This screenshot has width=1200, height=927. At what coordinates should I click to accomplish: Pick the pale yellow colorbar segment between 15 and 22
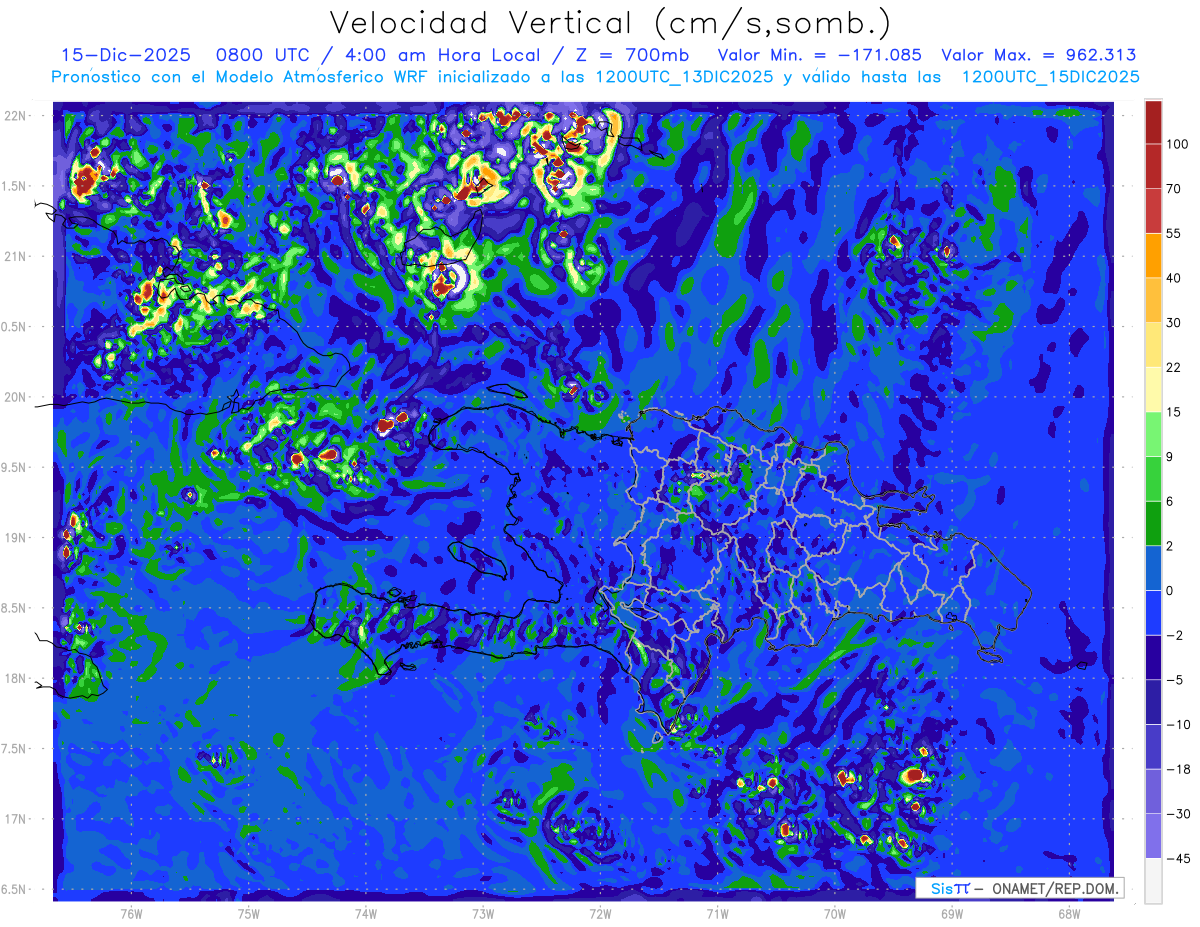[x=1153, y=389]
